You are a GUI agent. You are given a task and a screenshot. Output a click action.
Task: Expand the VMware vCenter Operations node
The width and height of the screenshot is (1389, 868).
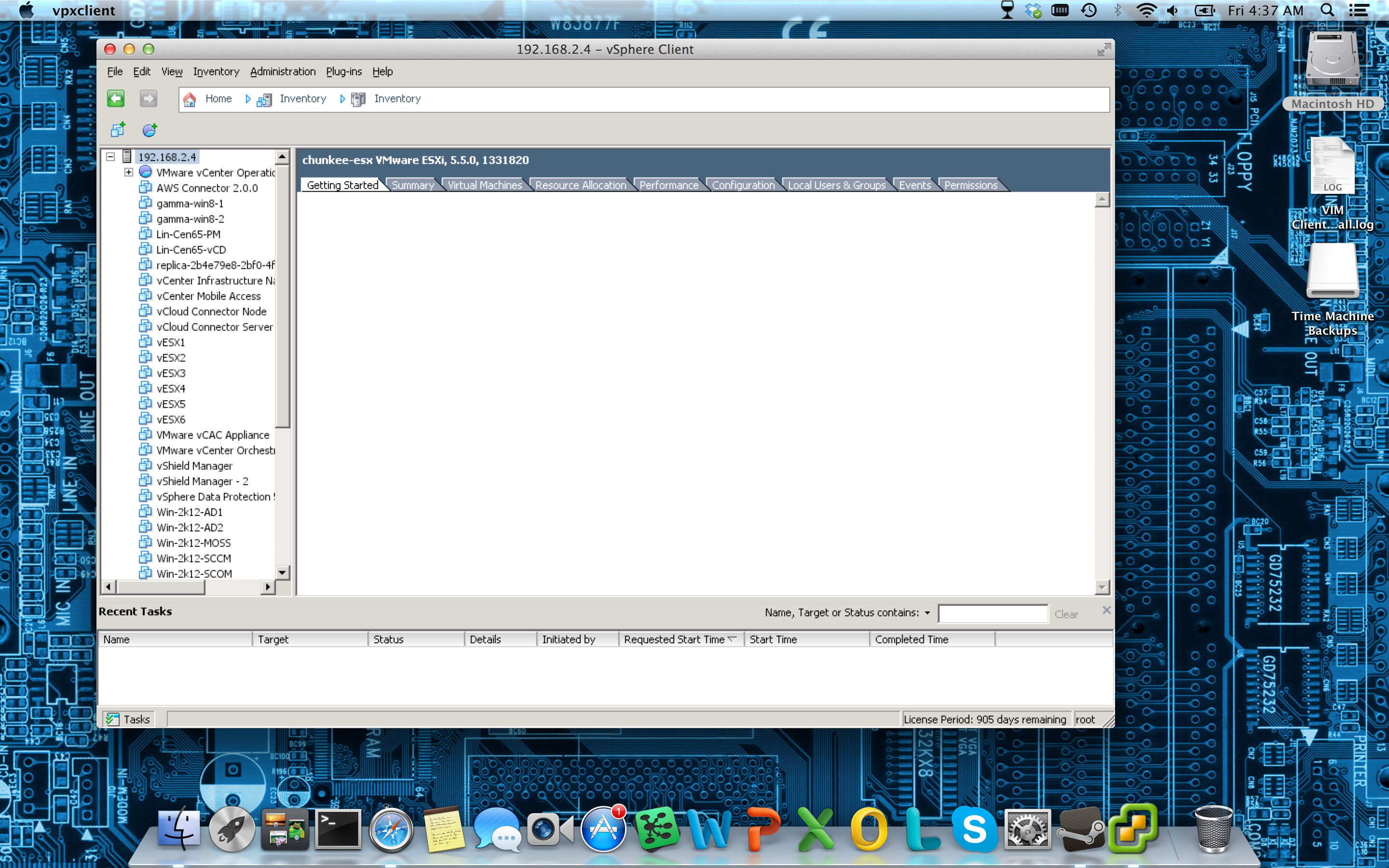(129, 172)
